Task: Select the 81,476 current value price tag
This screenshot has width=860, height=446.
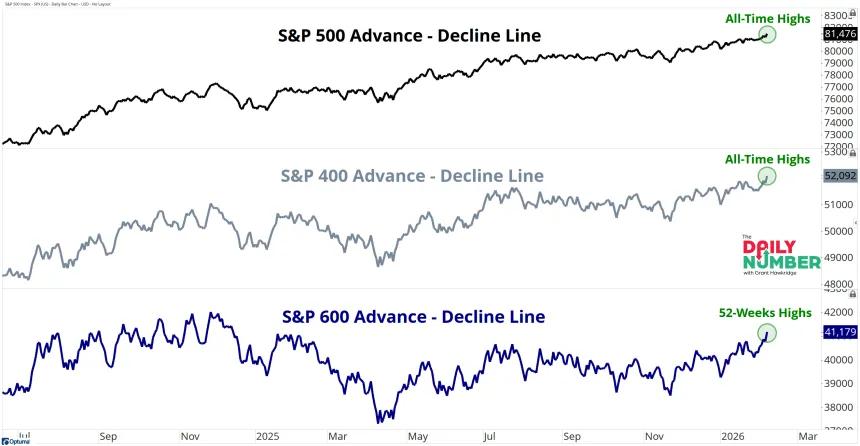Action: [x=840, y=34]
